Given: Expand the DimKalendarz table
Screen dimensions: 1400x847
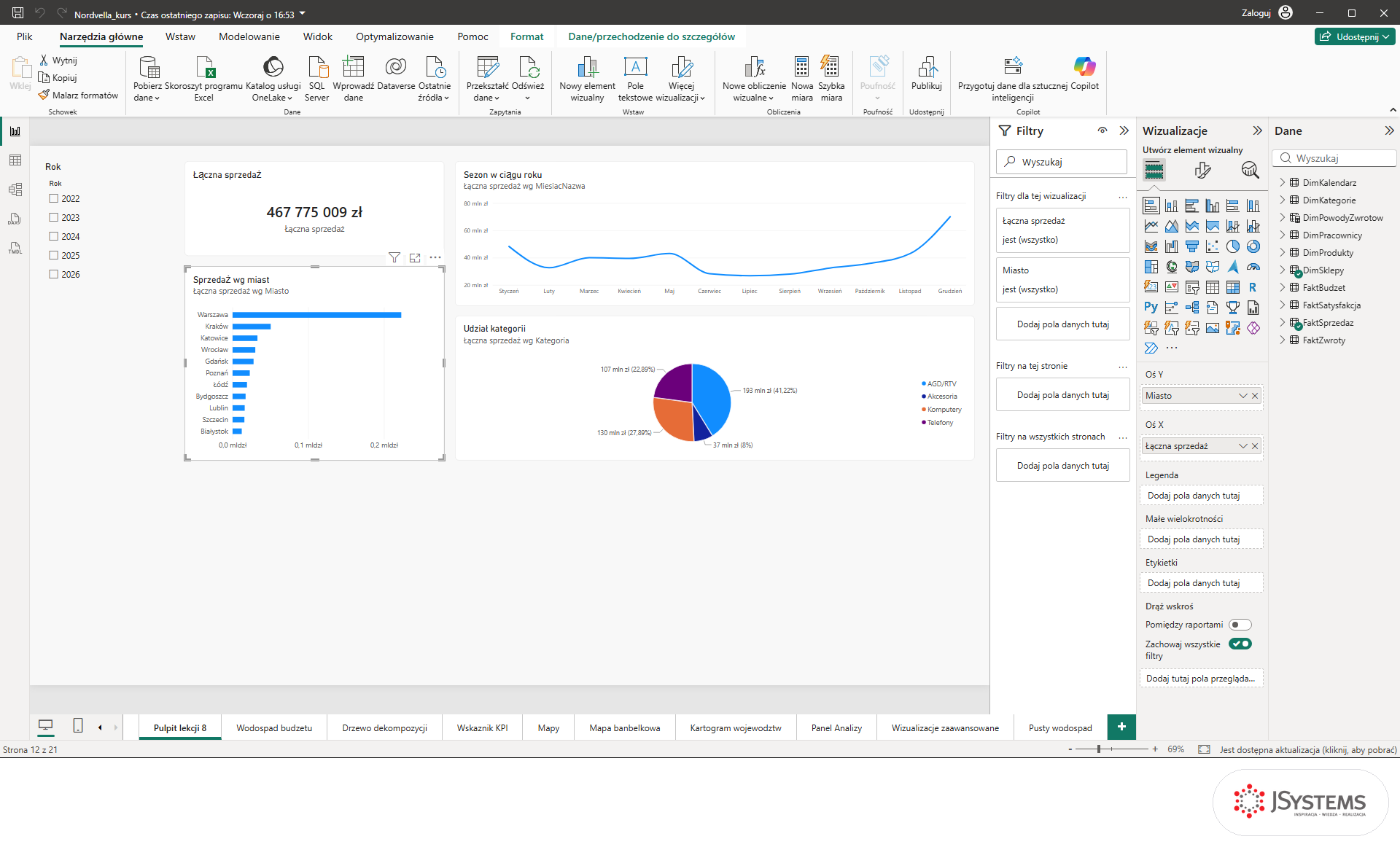Looking at the screenshot, I should 1282,182.
